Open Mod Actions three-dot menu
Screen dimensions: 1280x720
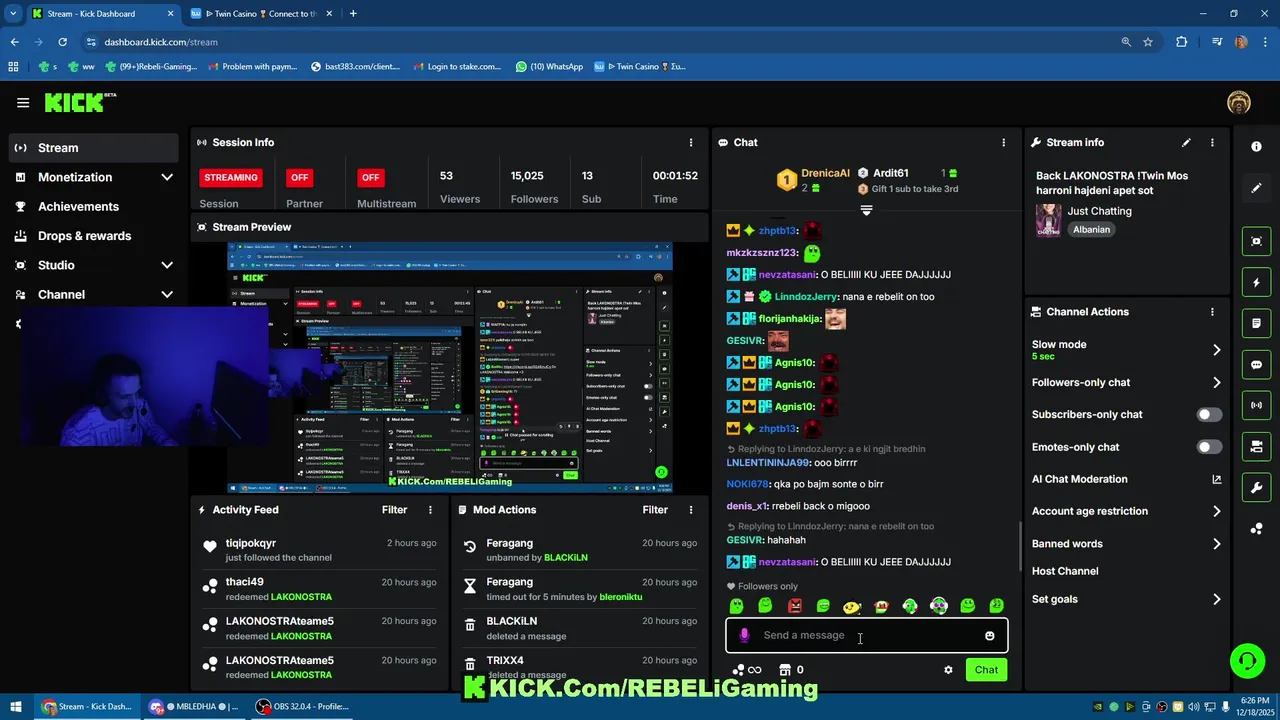[x=690, y=510]
